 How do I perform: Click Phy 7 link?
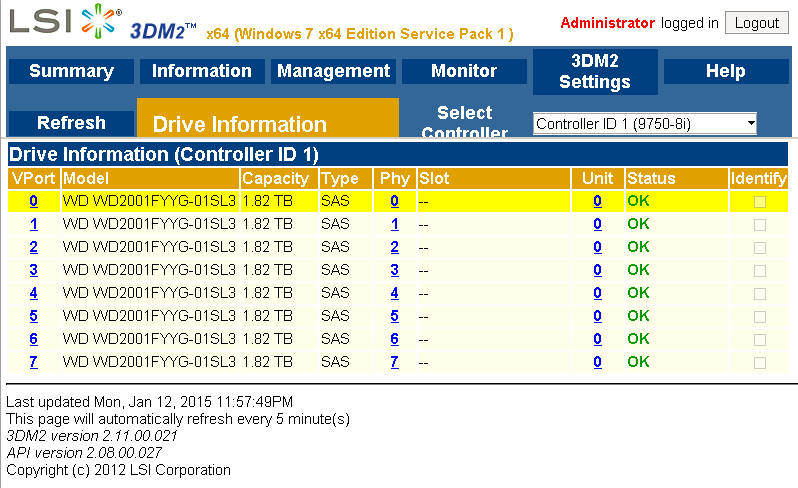click(x=394, y=362)
